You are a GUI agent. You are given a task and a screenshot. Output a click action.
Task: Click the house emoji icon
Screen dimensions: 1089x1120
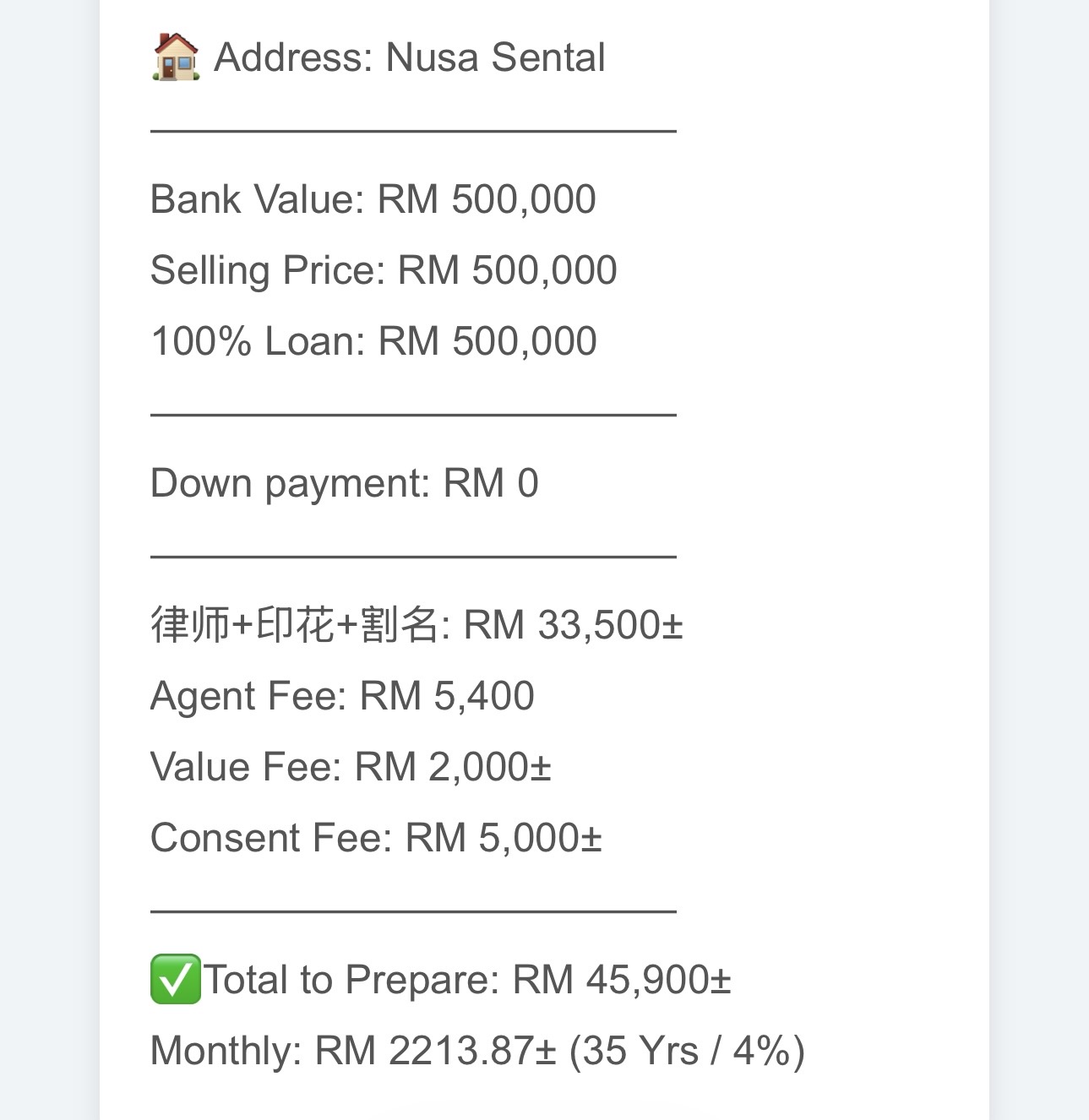click(176, 57)
